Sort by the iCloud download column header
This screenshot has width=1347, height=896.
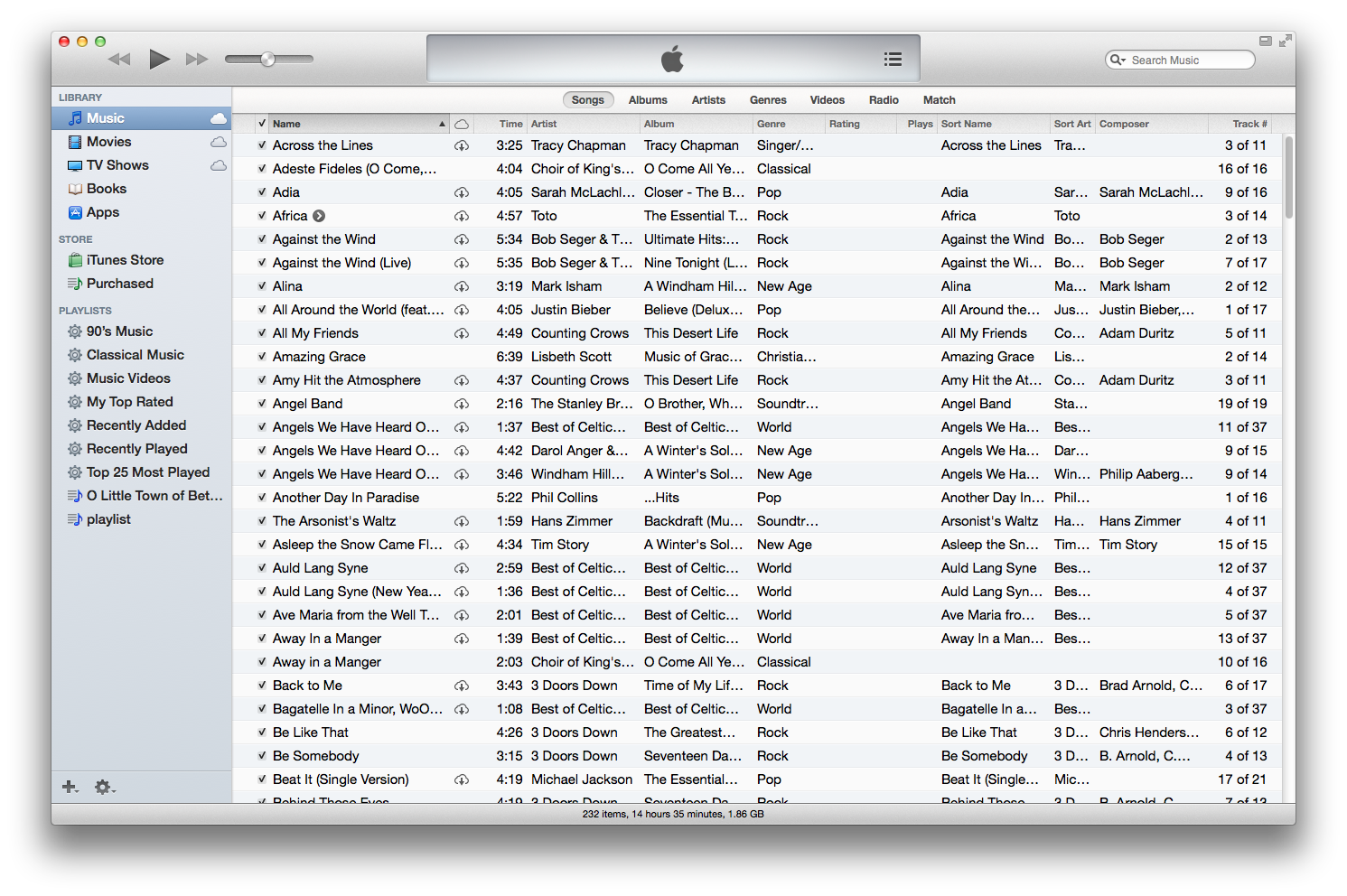[462, 124]
